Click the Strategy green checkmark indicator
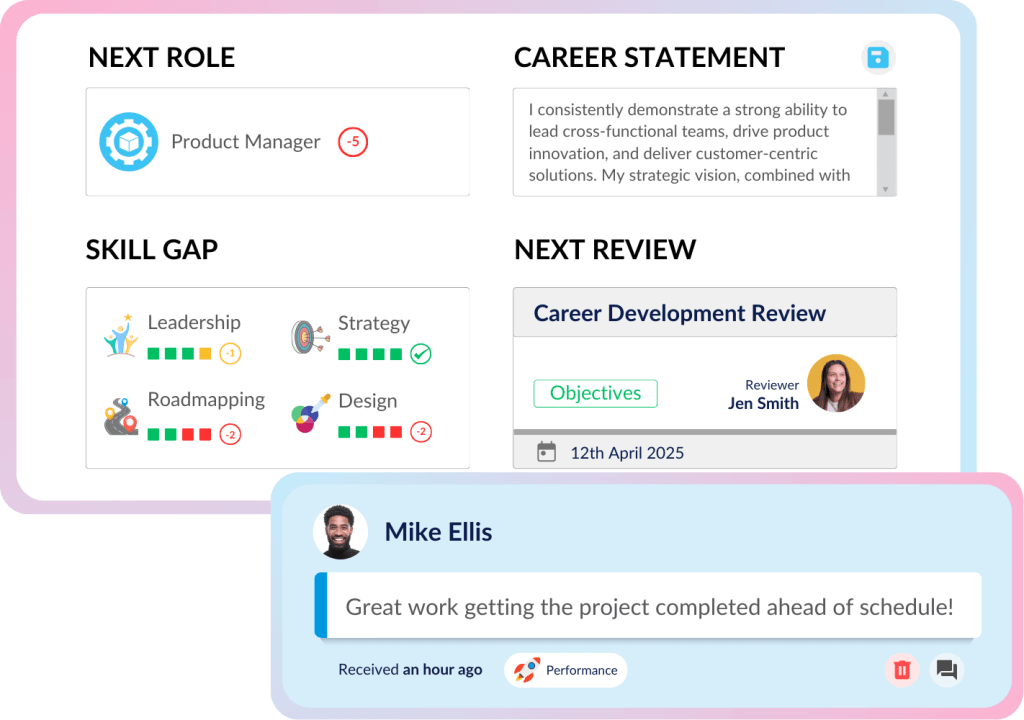1024x720 pixels. pos(421,353)
